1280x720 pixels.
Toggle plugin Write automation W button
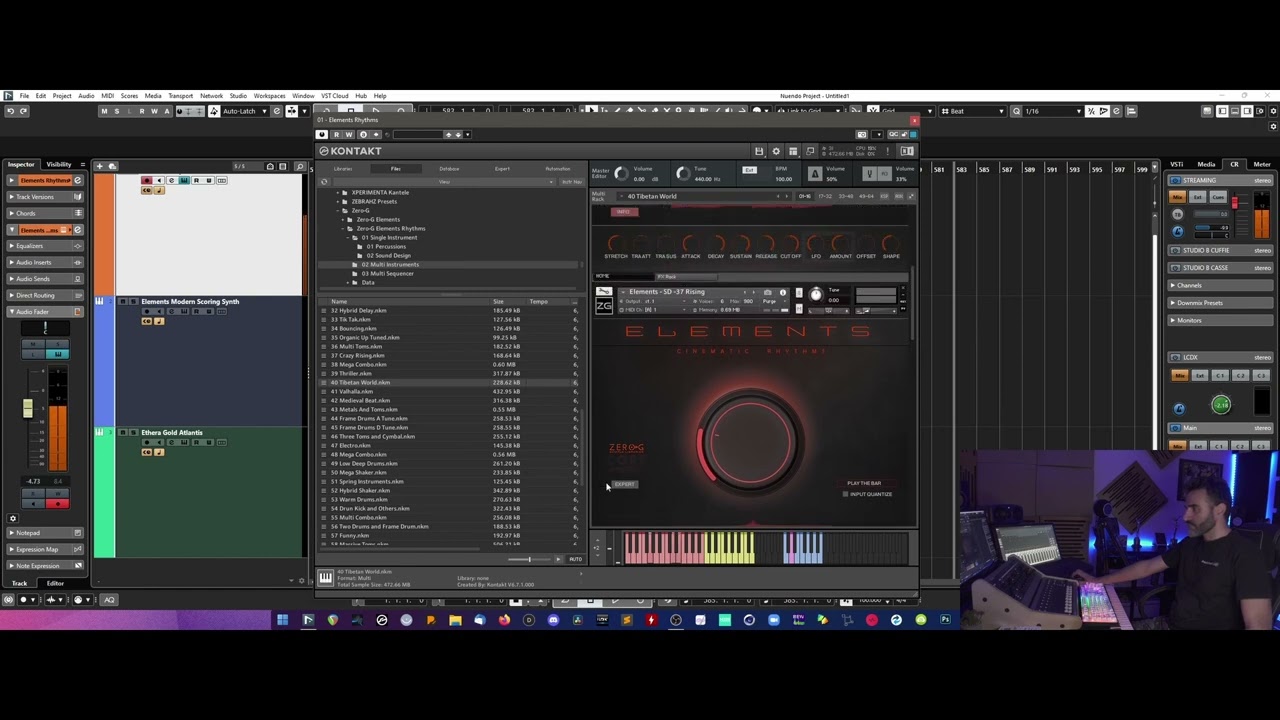click(x=349, y=134)
